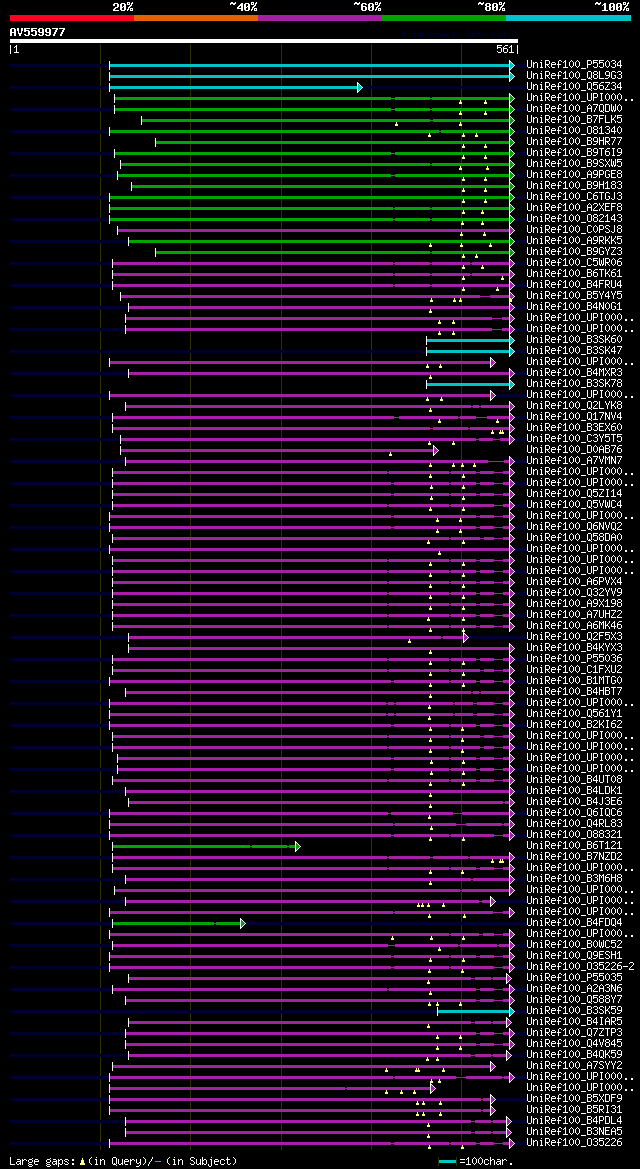640x1169 pixels.
Task: Select the UniRef100_A9RKK5 label
Action: (574, 241)
